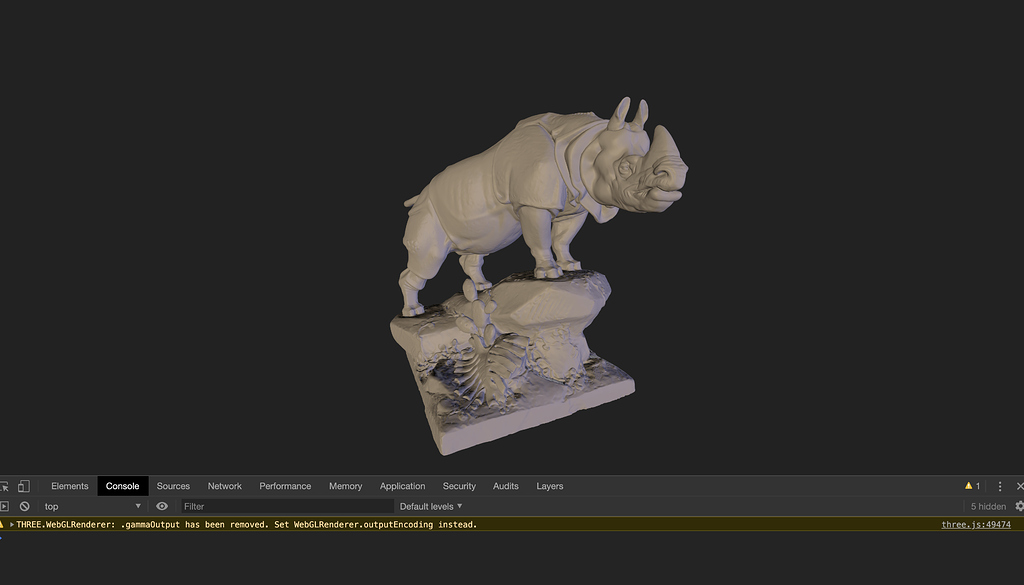Open the DevTools customization menu
This screenshot has width=1024, height=585.
tap(999, 485)
